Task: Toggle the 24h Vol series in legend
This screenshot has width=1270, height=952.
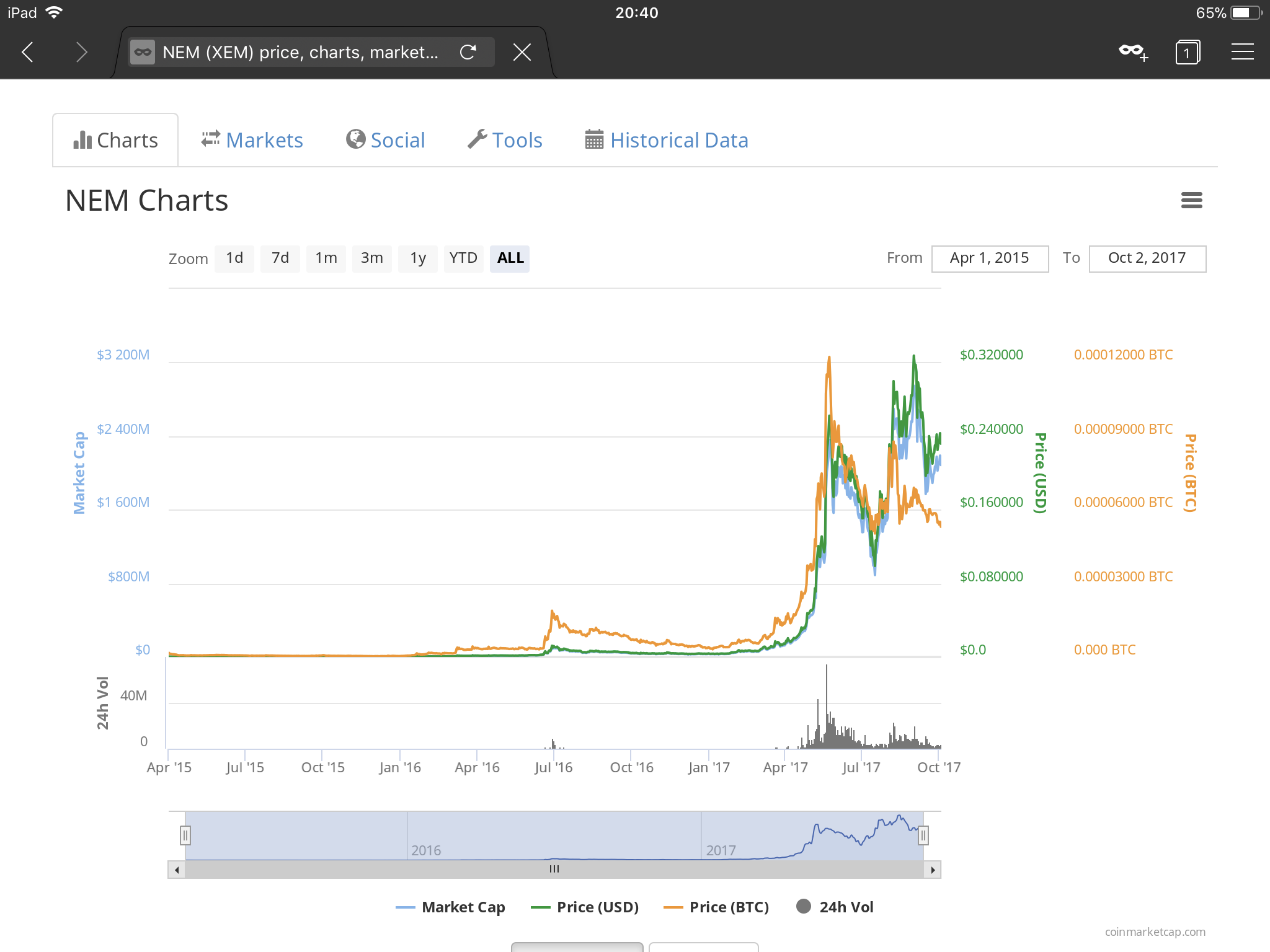Action: (x=835, y=907)
